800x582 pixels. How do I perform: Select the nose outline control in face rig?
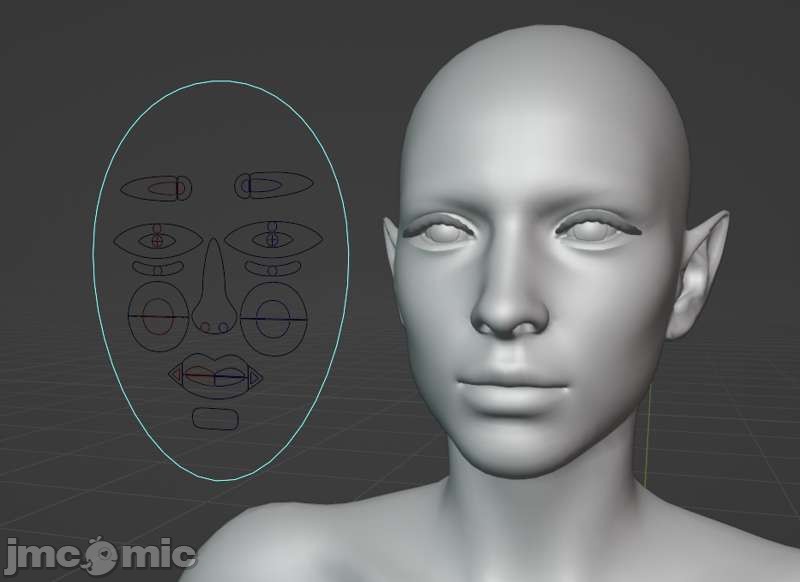215,286
